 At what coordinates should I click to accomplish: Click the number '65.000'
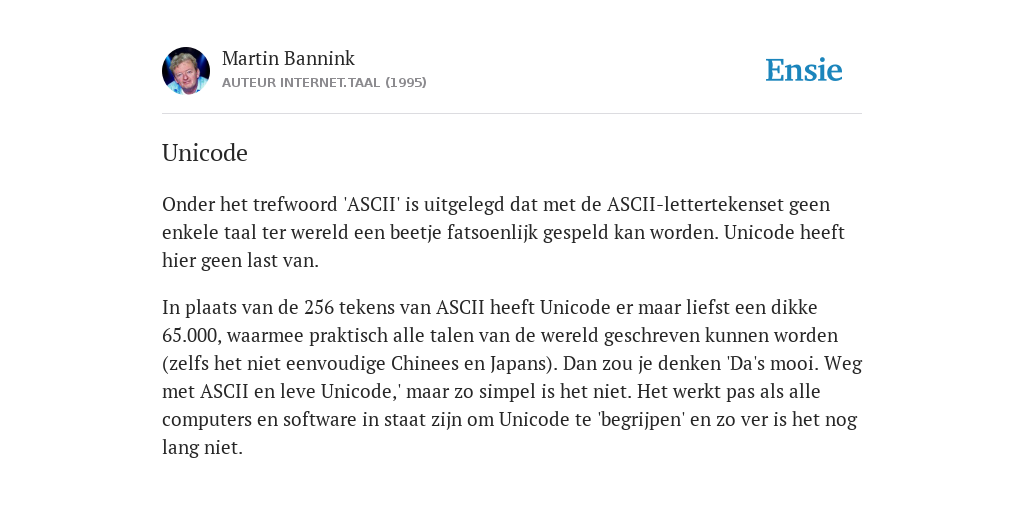(x=189, y=335)
